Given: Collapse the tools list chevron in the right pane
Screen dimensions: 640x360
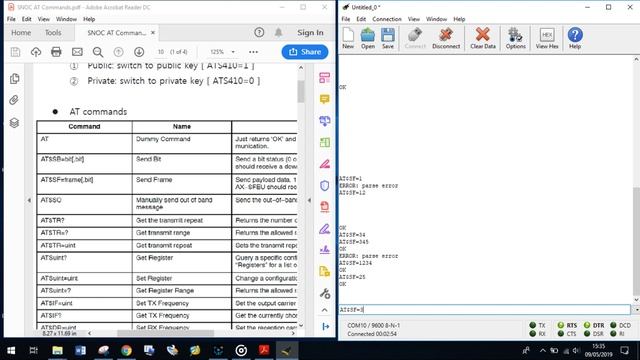Looking at the screenshot, I should [324, 310].
